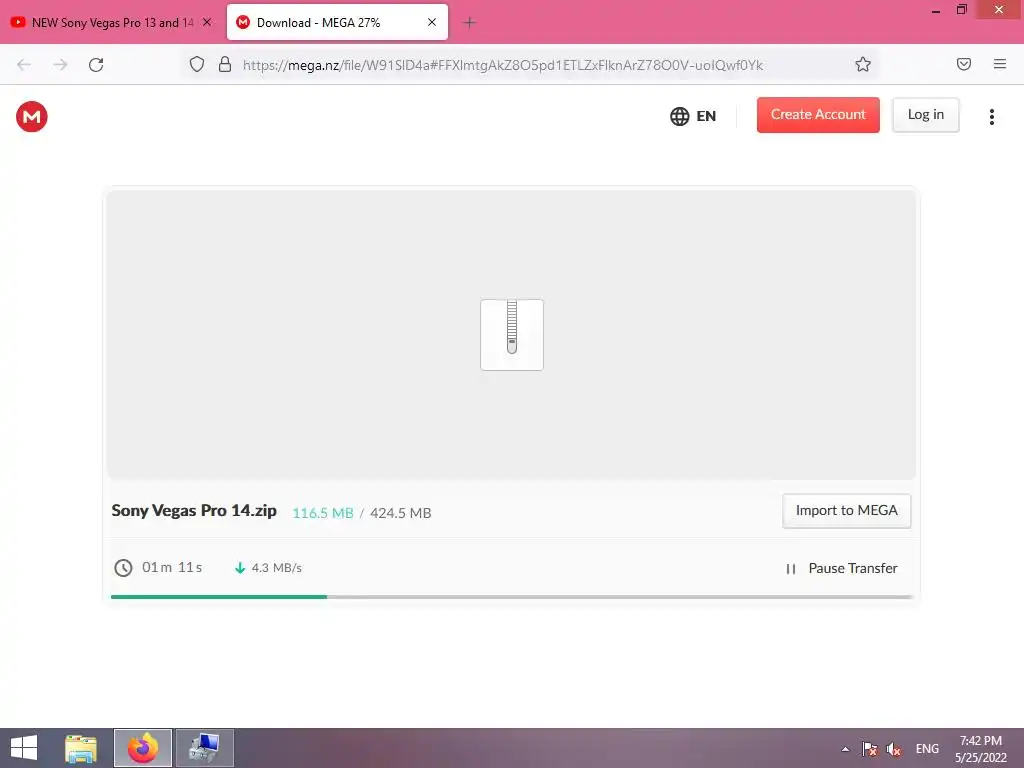Minimize the Firefox window
1024x768 pixels.
click(936, 10)
